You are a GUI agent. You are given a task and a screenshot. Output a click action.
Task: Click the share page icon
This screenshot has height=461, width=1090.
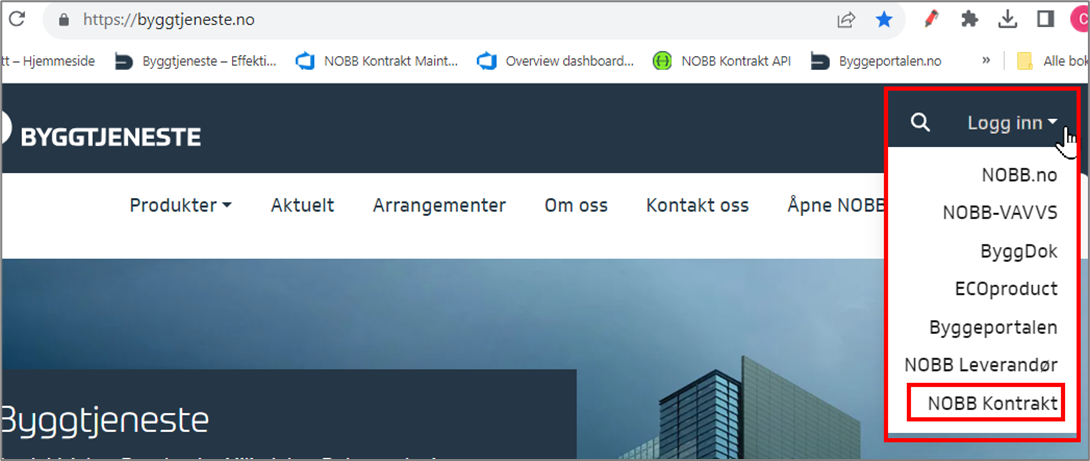coord(846,19)
